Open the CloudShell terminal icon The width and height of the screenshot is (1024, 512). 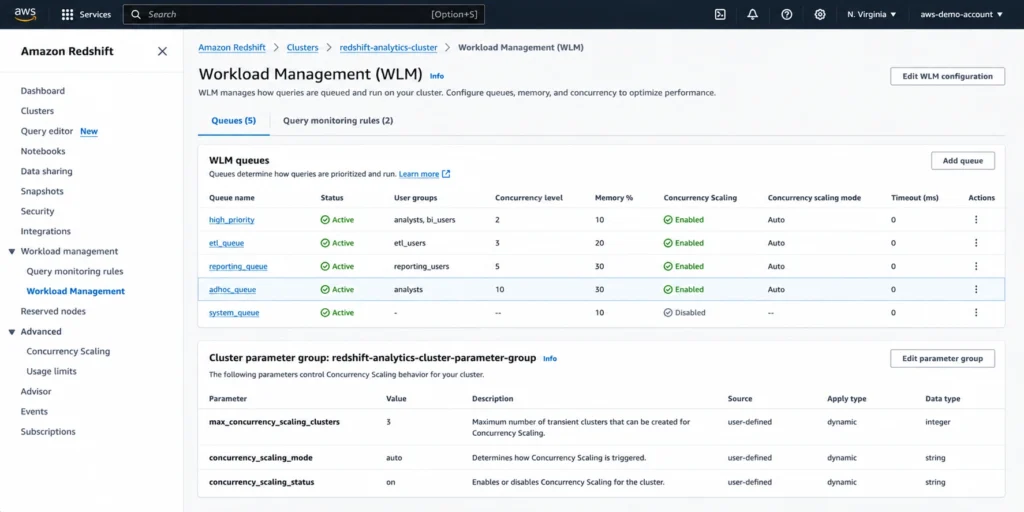(x=720, y=14)
